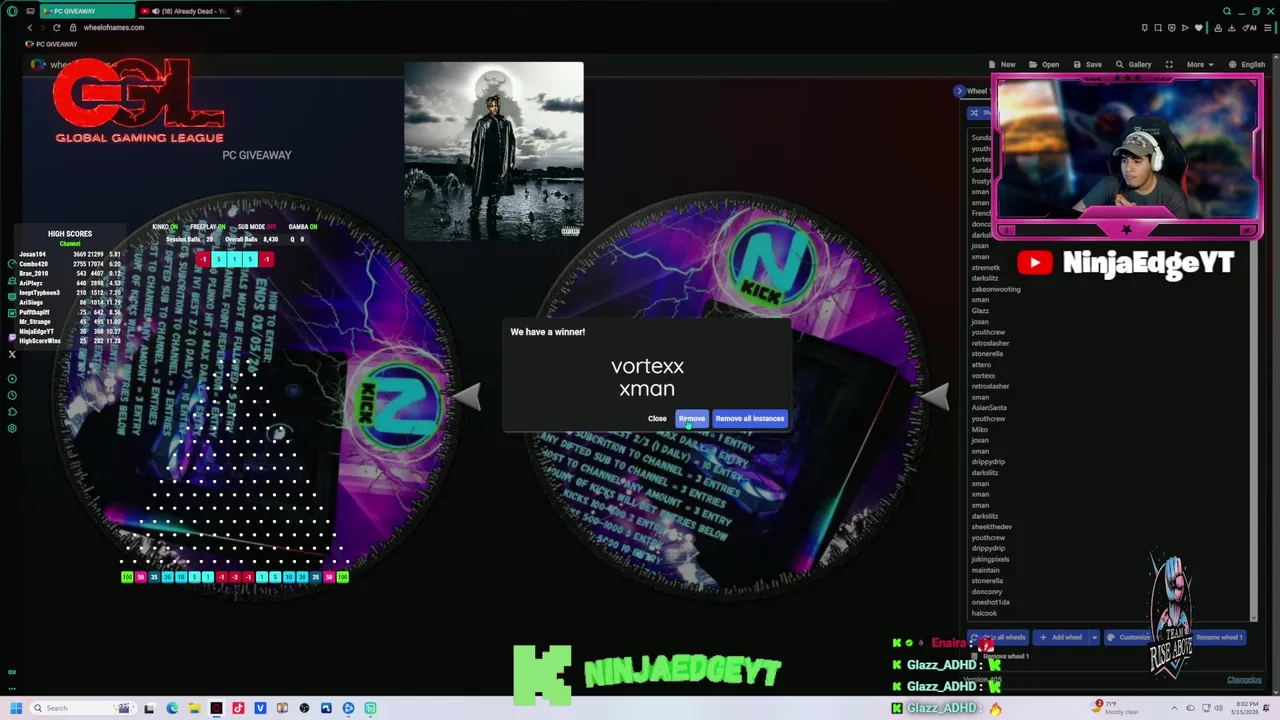
Task: Toggle fullscreen mode icon
Action: pyautogui.click(x=1169, y=64)
